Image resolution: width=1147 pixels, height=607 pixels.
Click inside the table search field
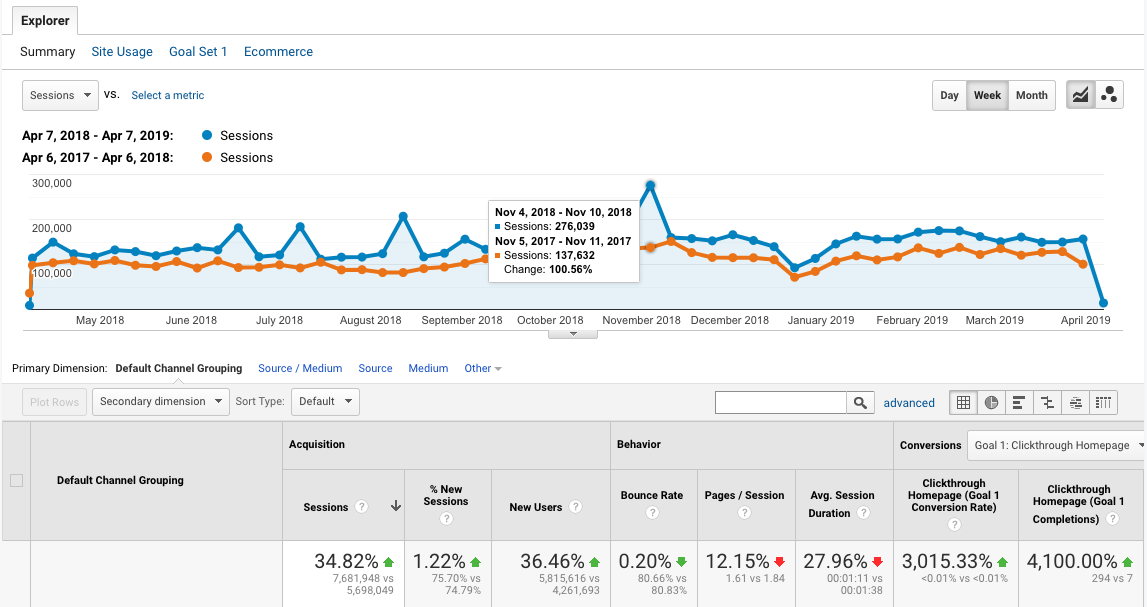point(781,402)
